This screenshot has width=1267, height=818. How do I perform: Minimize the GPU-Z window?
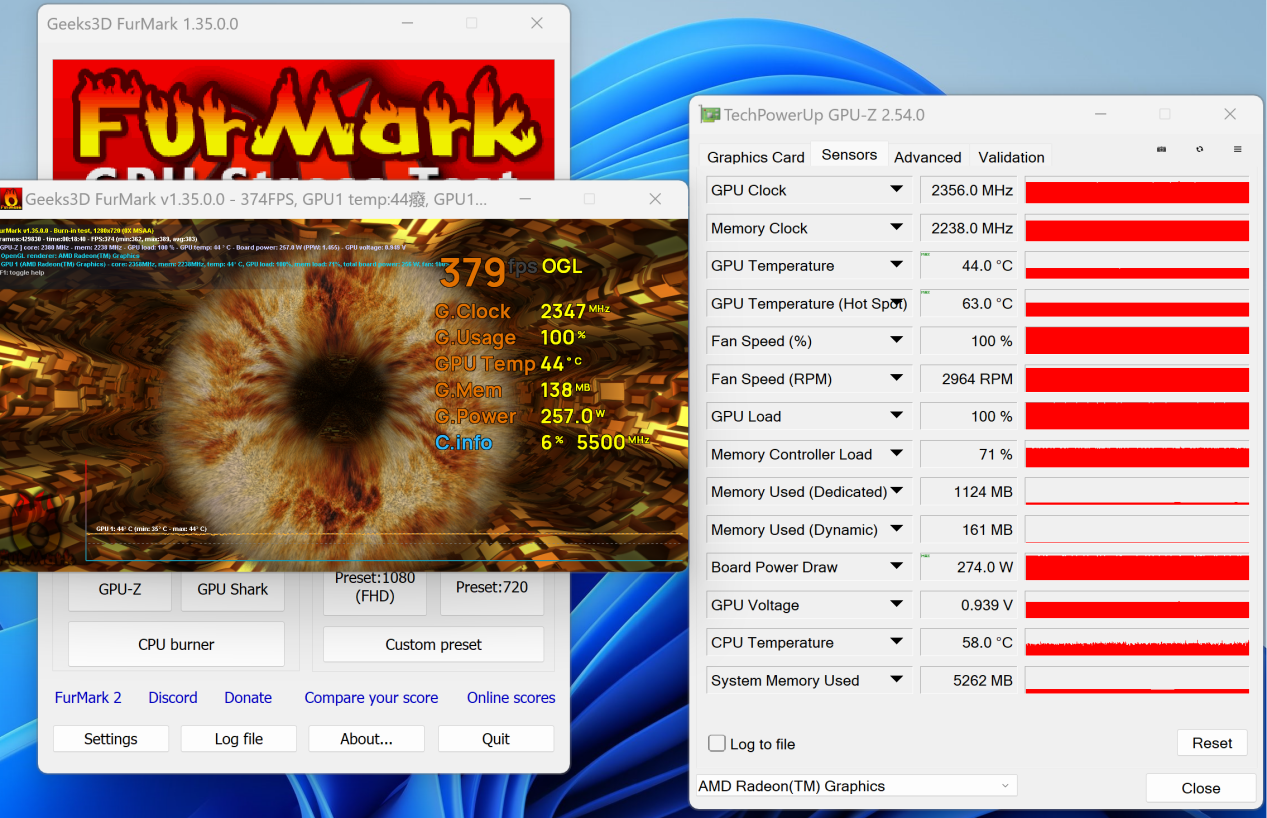pyautogui.click(x=1100, y=115)
